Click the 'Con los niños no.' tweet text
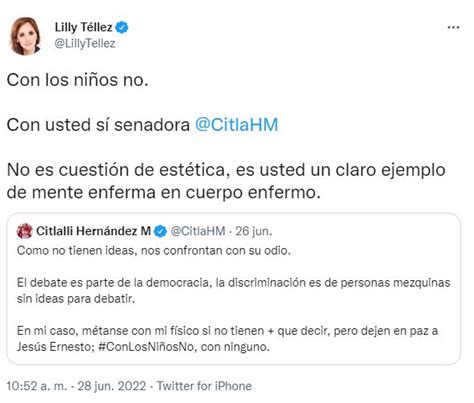The image size is (474, 403). [77, 80]
